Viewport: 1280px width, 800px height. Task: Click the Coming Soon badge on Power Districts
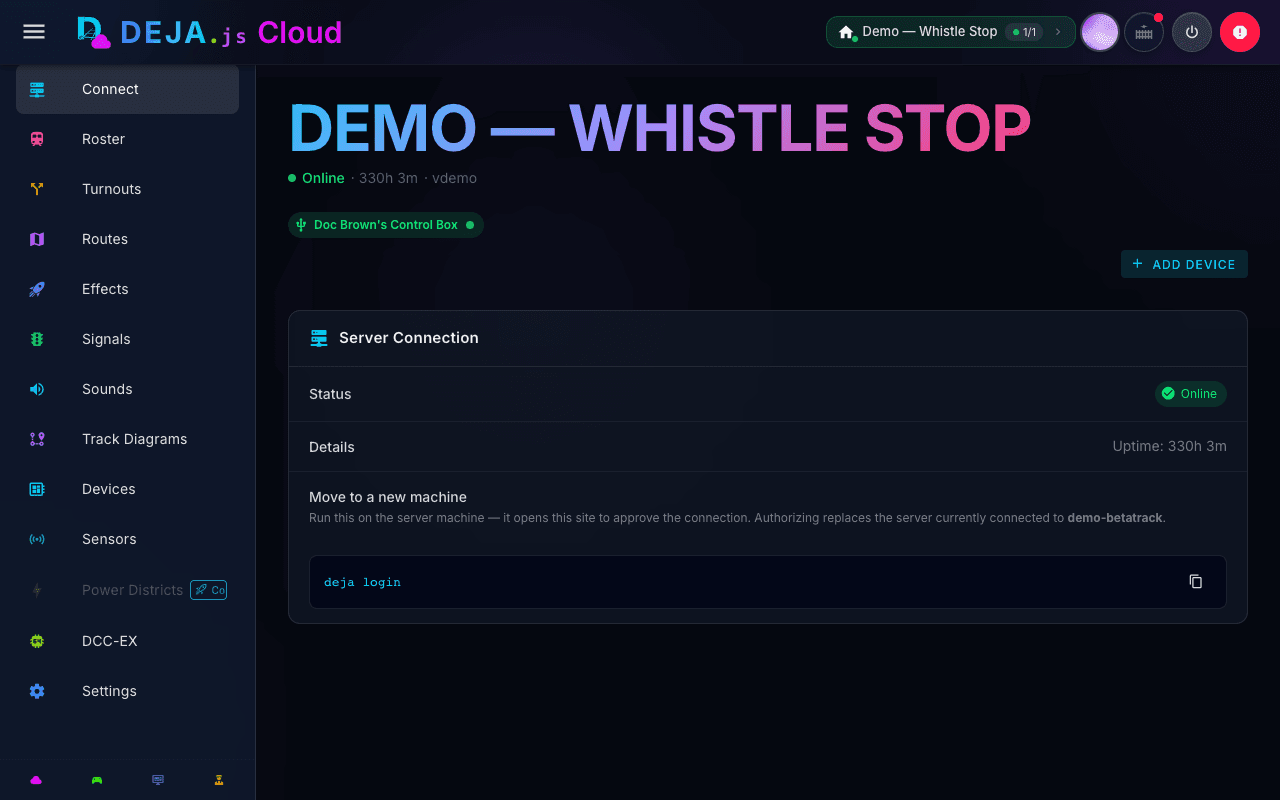click(x=209, y=590)
